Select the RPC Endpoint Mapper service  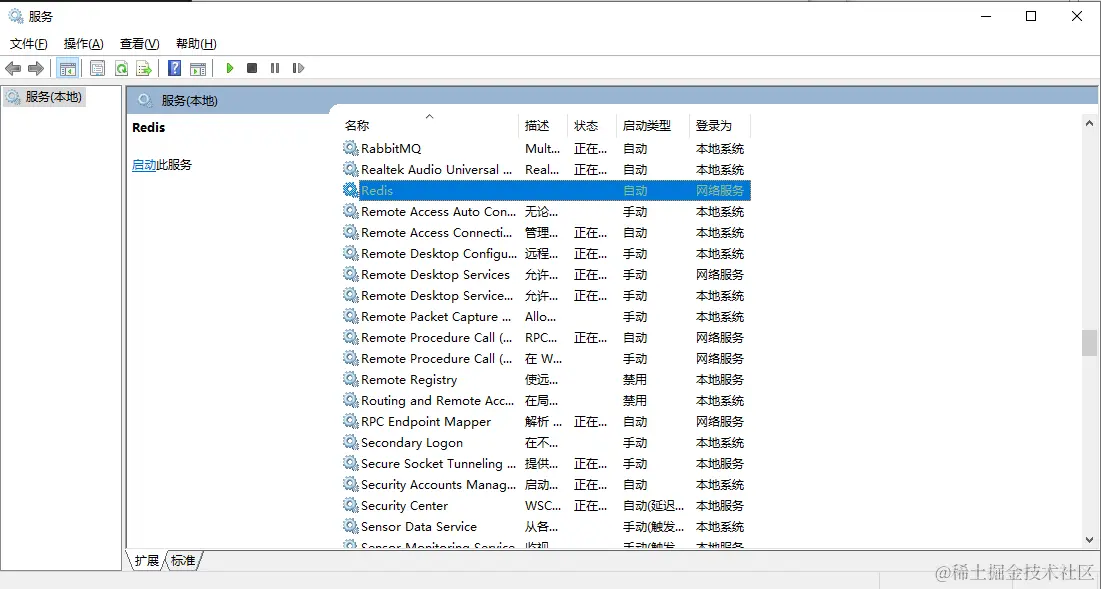coord(546,421)
